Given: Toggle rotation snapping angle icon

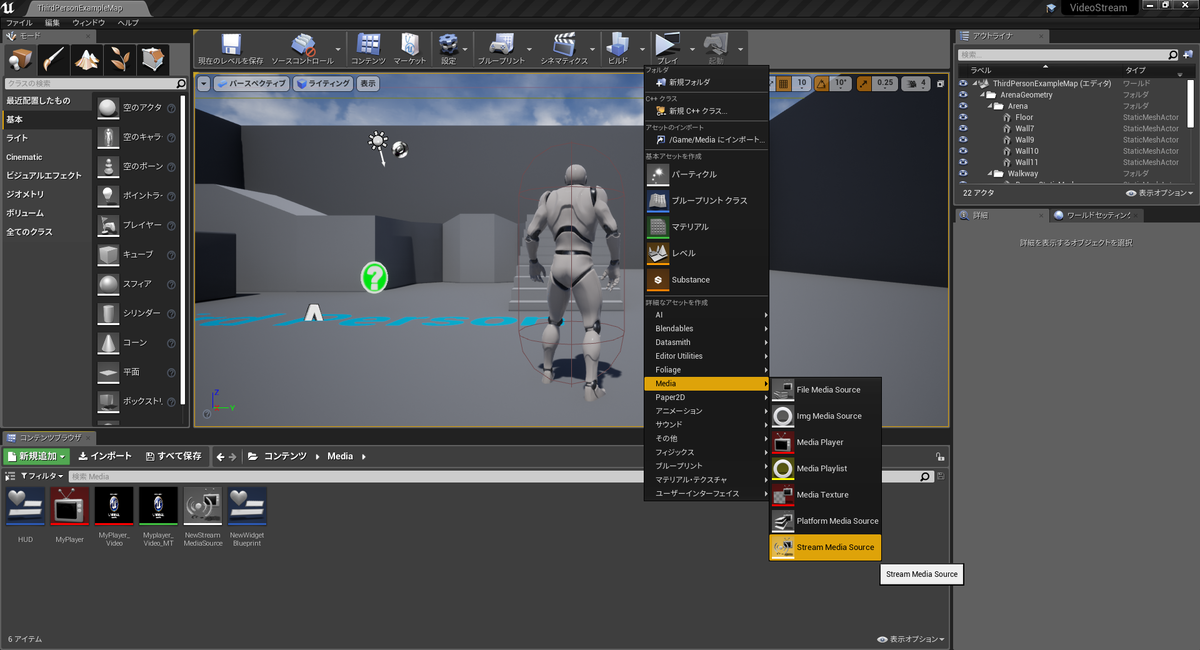Looking at the screenshot, I should (822, 84).
